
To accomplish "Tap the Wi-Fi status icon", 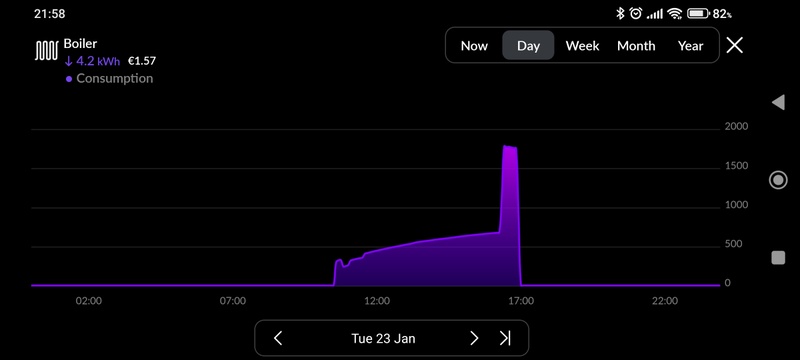I will 675,14.
